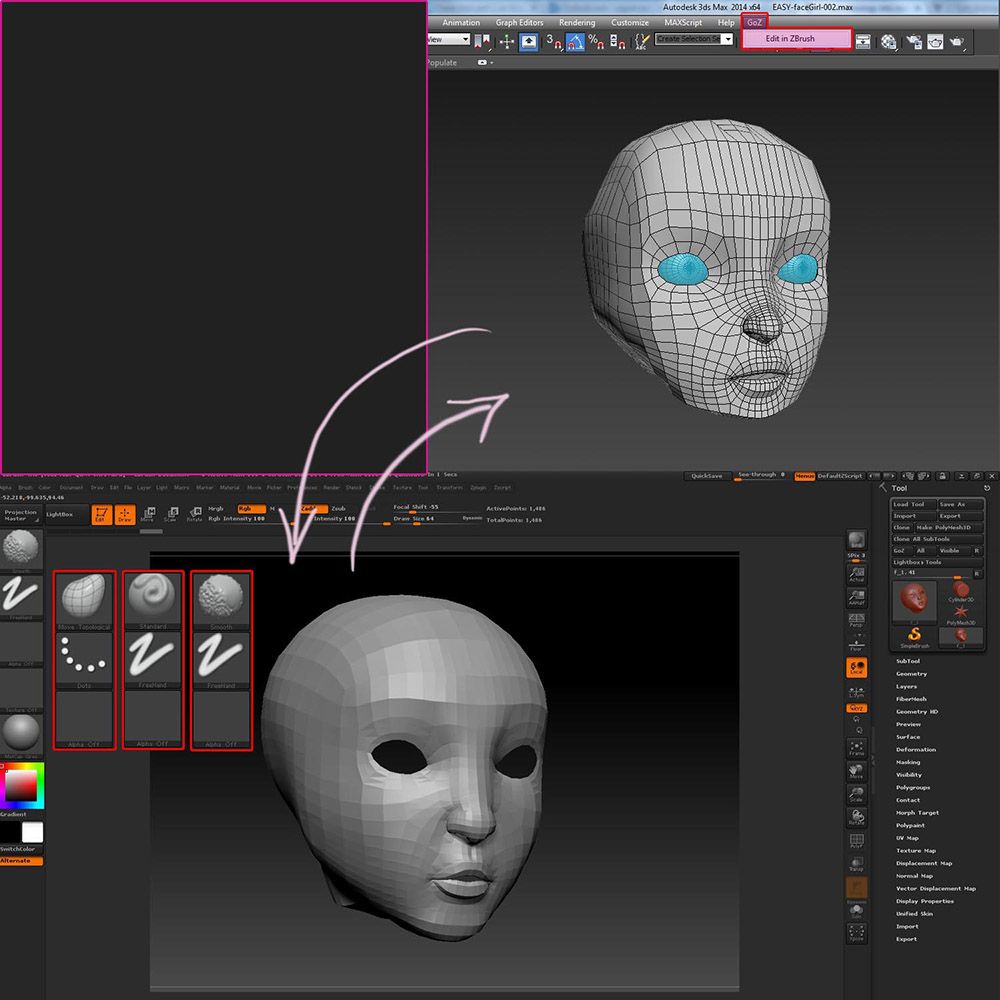Open the GoZ menu in 3ds Max

(754, 22)
